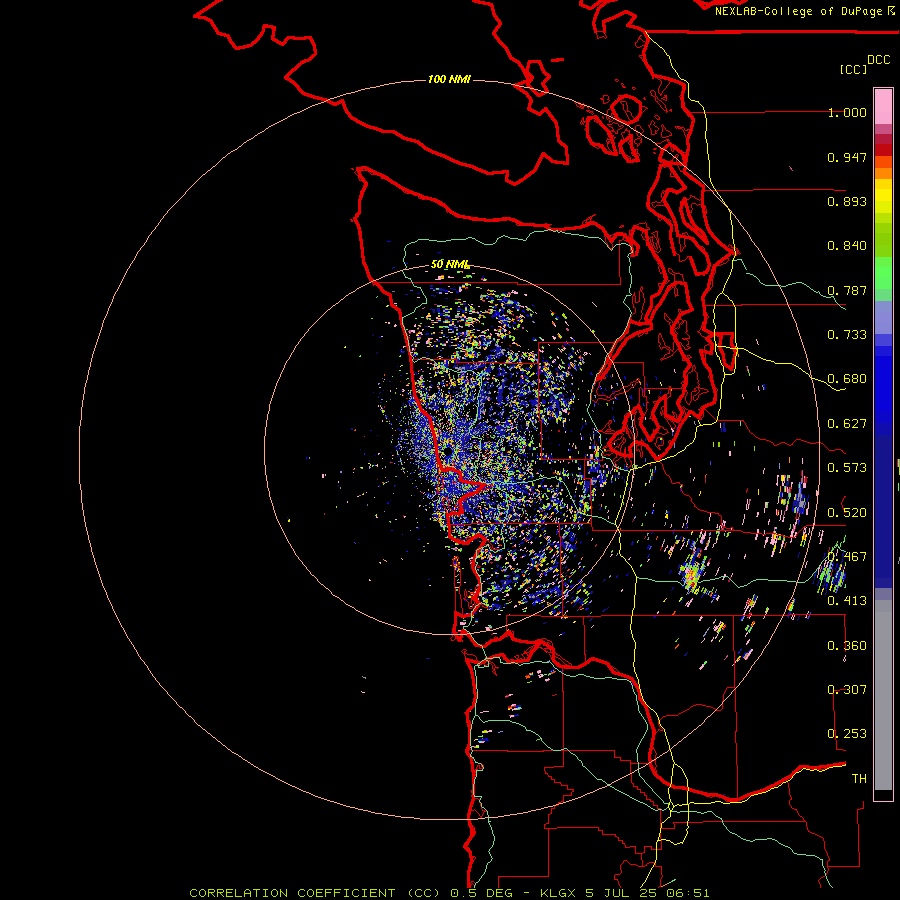
Task: Pick the lavender band of the color bar
Action: click(883, 318)
